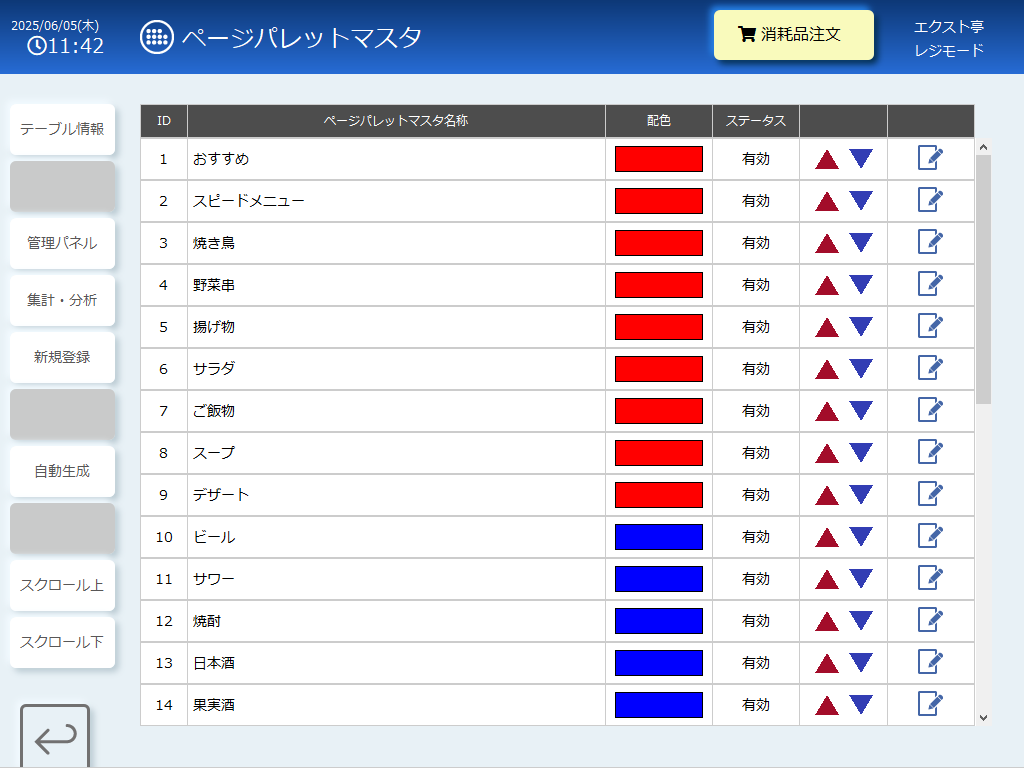Viewport: 1024px width, 768px height.
Task: Open the 管理パネル menu item
Action: coord(62,243)
